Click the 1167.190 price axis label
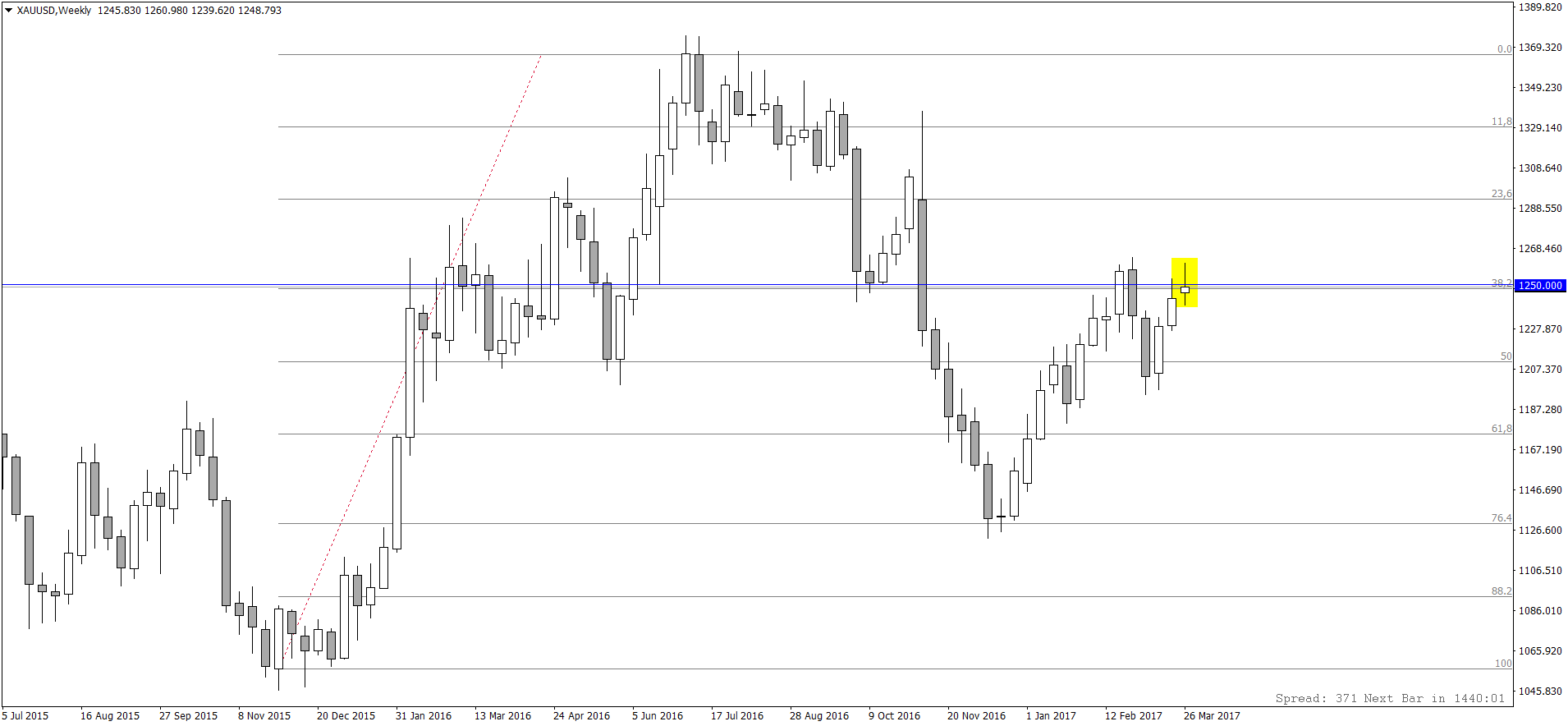1568x726 pixels. point(1540,450)
